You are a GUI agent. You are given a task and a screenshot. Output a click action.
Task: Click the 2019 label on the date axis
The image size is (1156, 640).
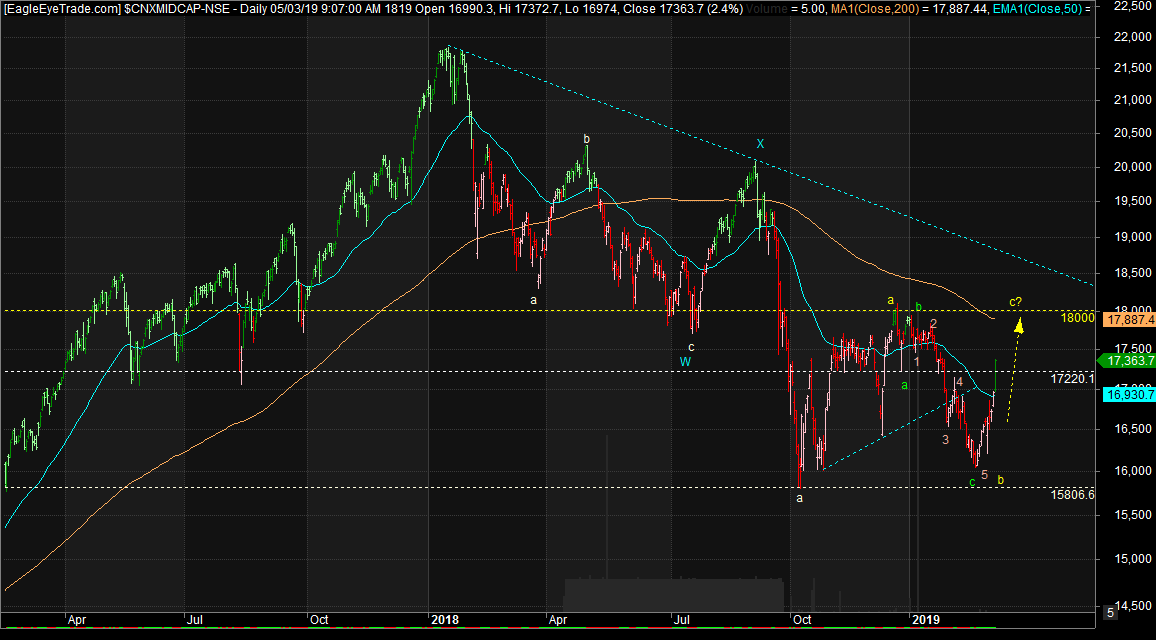(x=926, y=620)
